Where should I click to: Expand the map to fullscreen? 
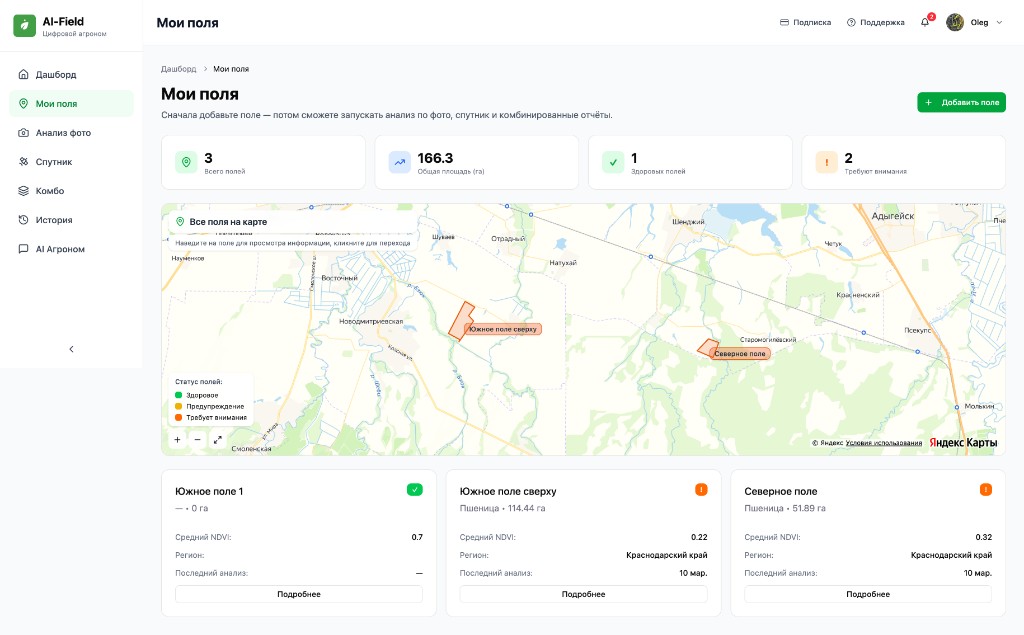pos(218,439)
